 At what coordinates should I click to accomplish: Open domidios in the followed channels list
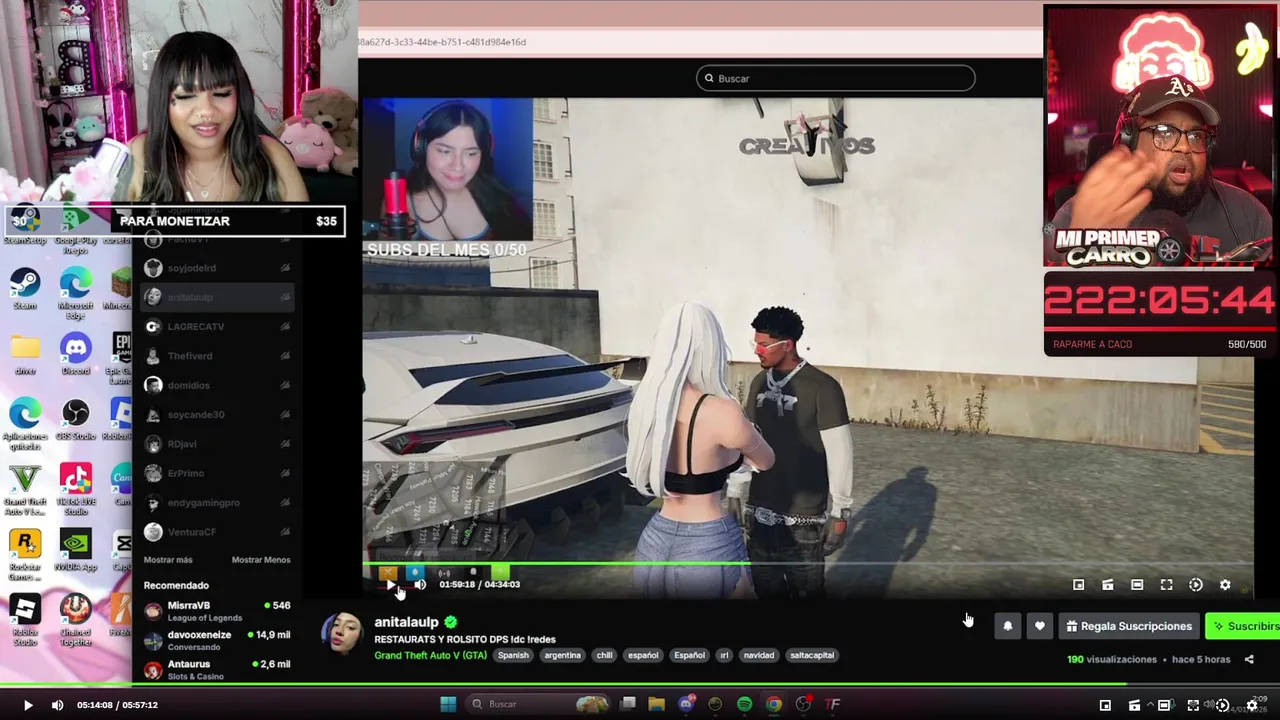point(218,385)
